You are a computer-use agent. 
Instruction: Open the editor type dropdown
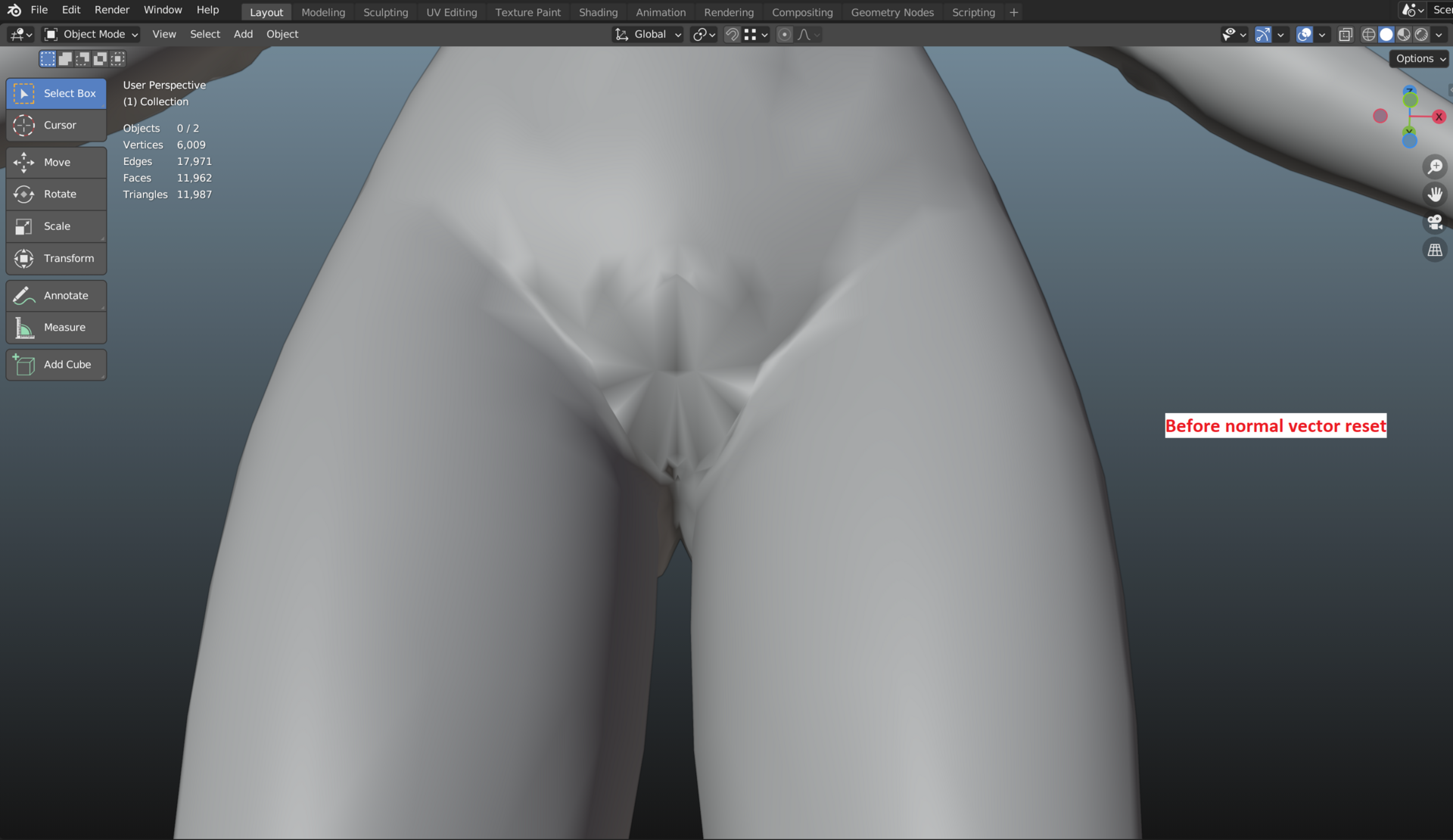[20, 35]
